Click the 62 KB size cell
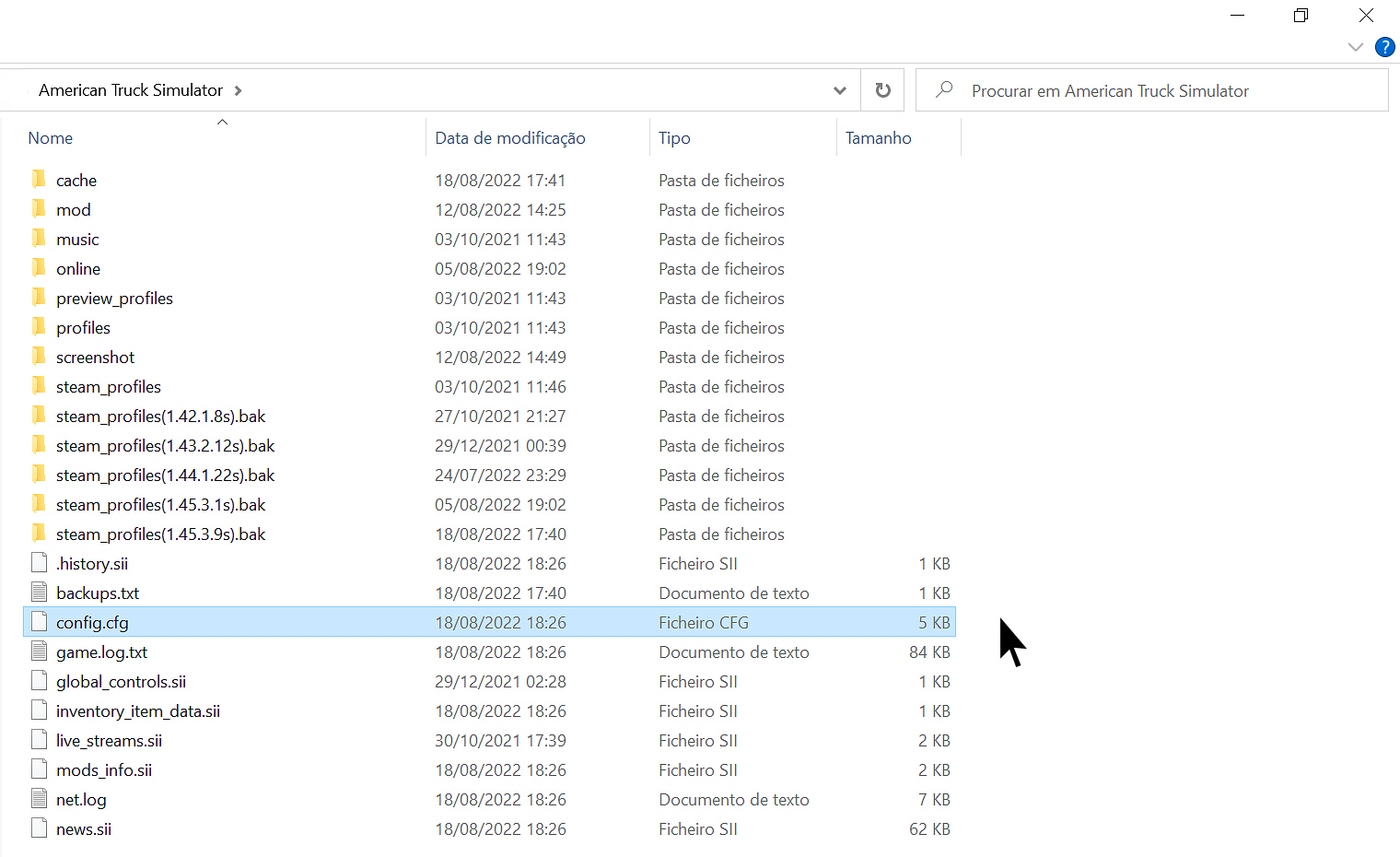1400x857 pixels. coord(929,829)
